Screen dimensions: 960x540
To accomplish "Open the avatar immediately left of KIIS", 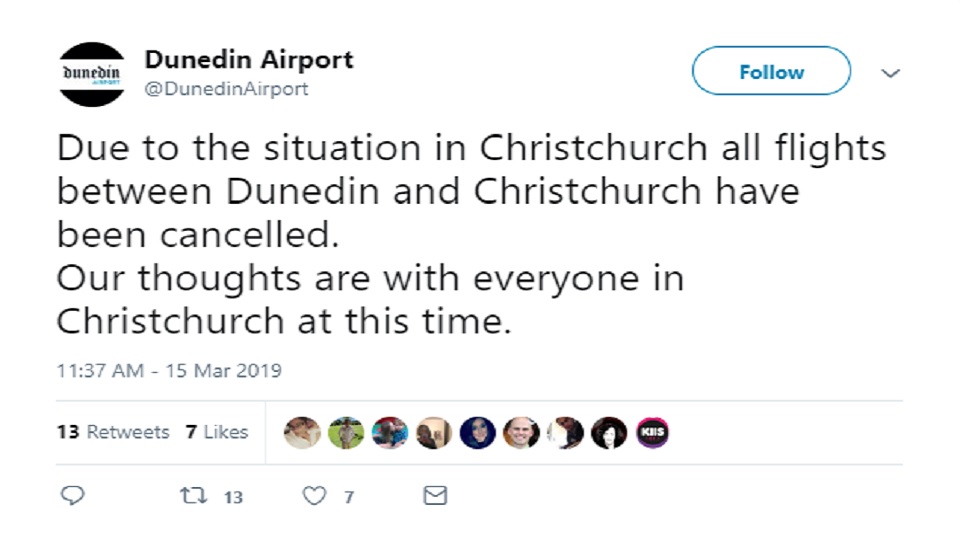I will tap(608, 432).
